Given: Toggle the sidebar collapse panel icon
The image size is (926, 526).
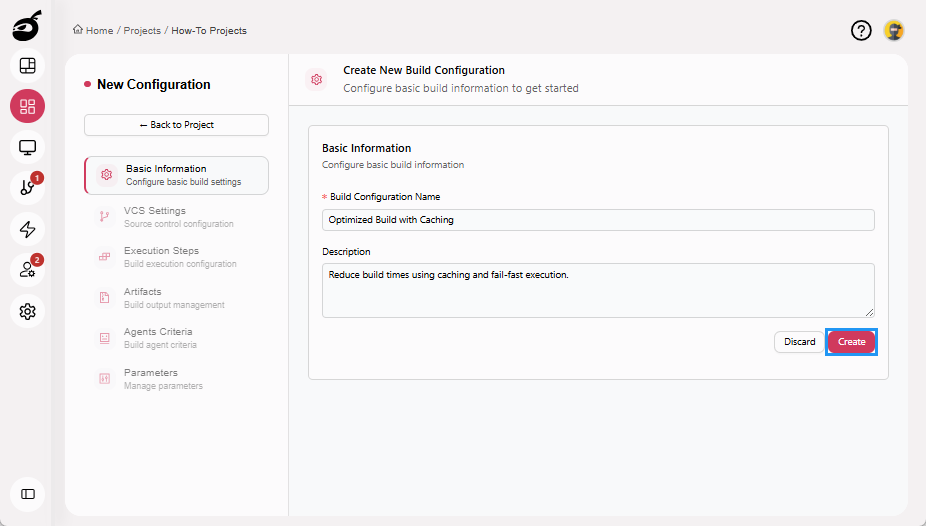Looking at the screenshot, I should [x=27, y=494].
